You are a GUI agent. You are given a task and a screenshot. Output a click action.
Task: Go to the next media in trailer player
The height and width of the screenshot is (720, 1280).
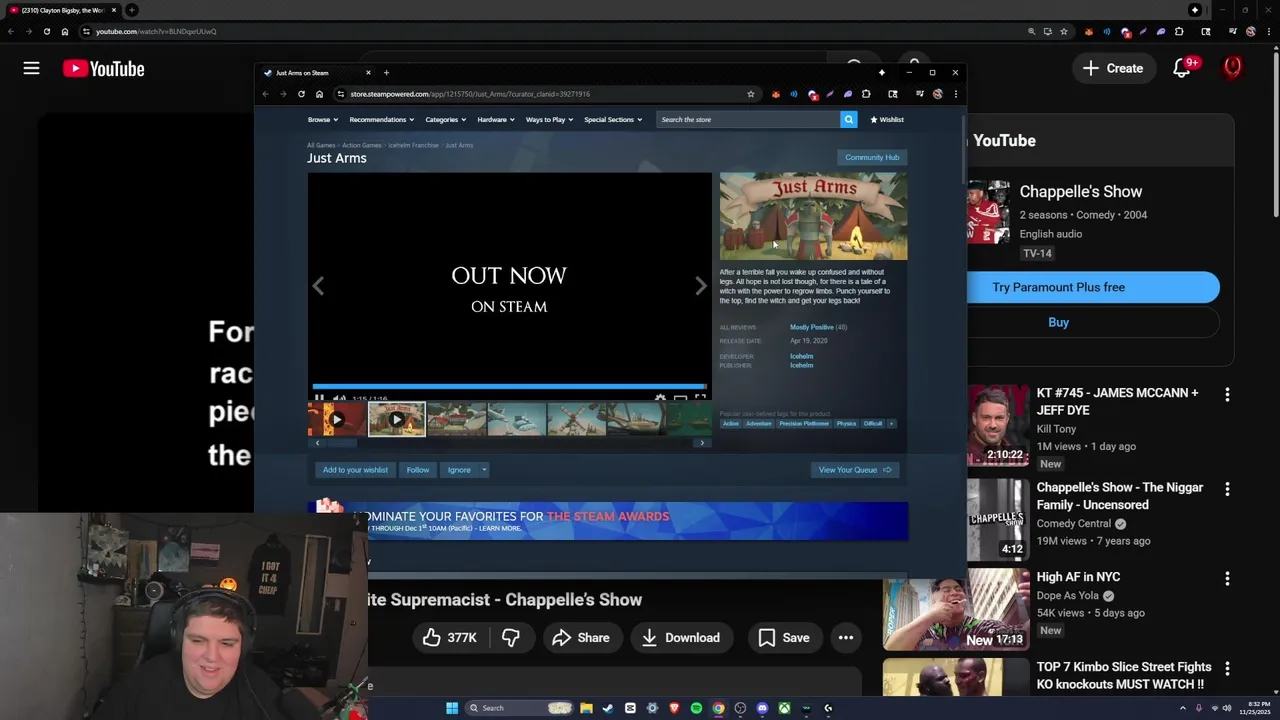(701, 286)
